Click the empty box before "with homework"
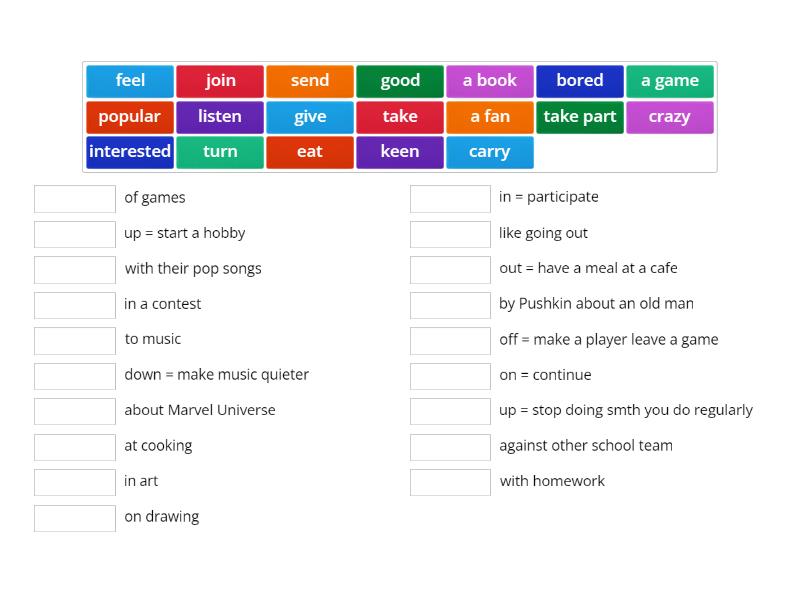Image resolution: width=800 pixels, height=600 pixels. pyautogui.click(x=451, y=482)
